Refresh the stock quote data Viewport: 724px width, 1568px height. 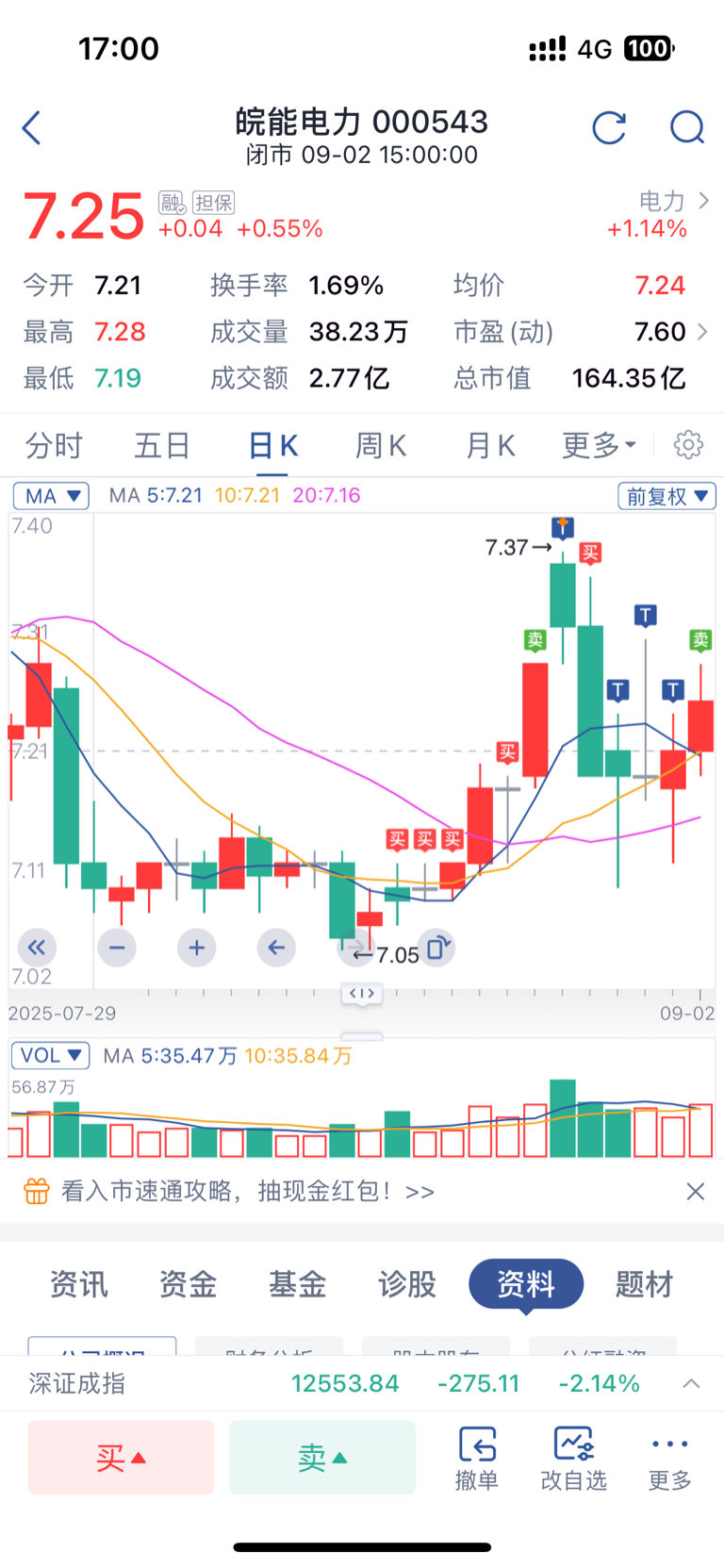tap(609, 127)
